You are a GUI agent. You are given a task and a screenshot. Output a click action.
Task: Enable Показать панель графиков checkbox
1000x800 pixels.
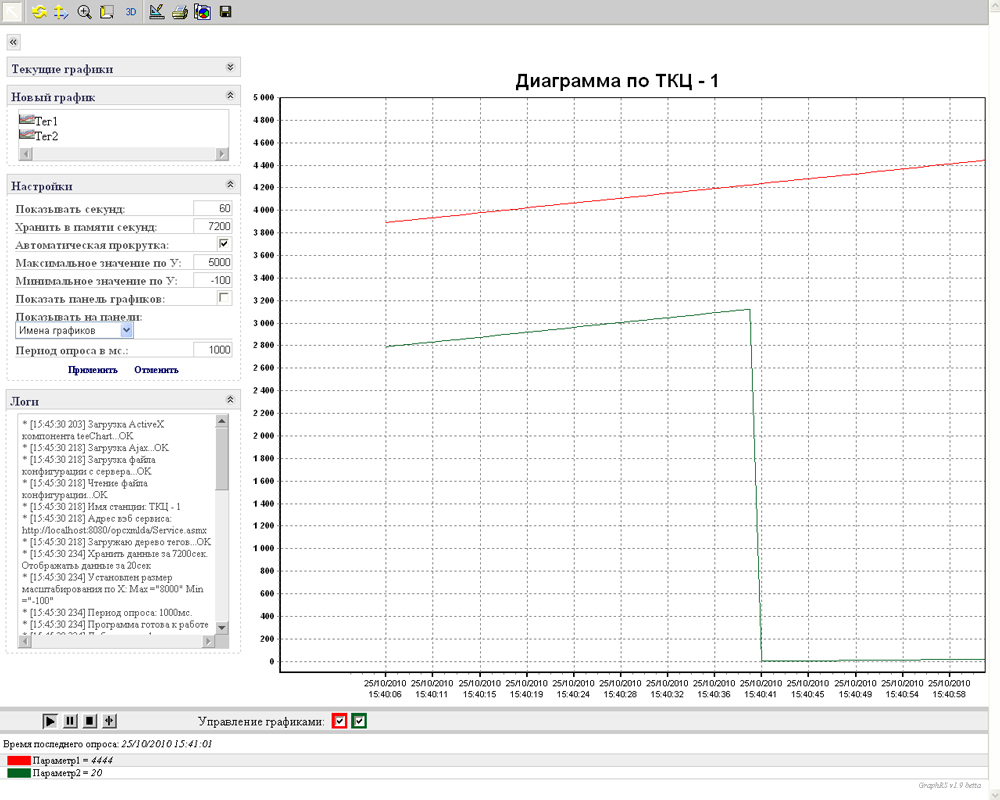coord(224,298)
